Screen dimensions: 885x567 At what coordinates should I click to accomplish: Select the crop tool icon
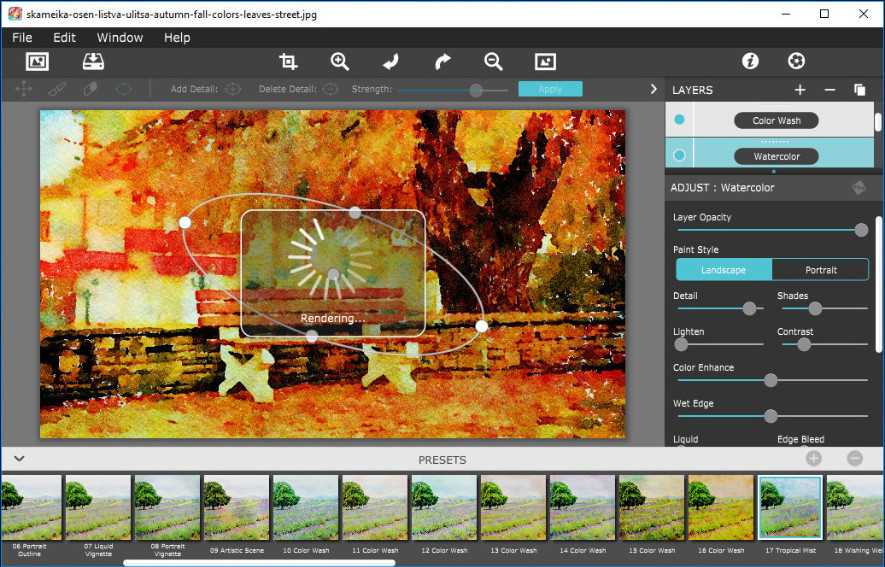tap(288, 62)
